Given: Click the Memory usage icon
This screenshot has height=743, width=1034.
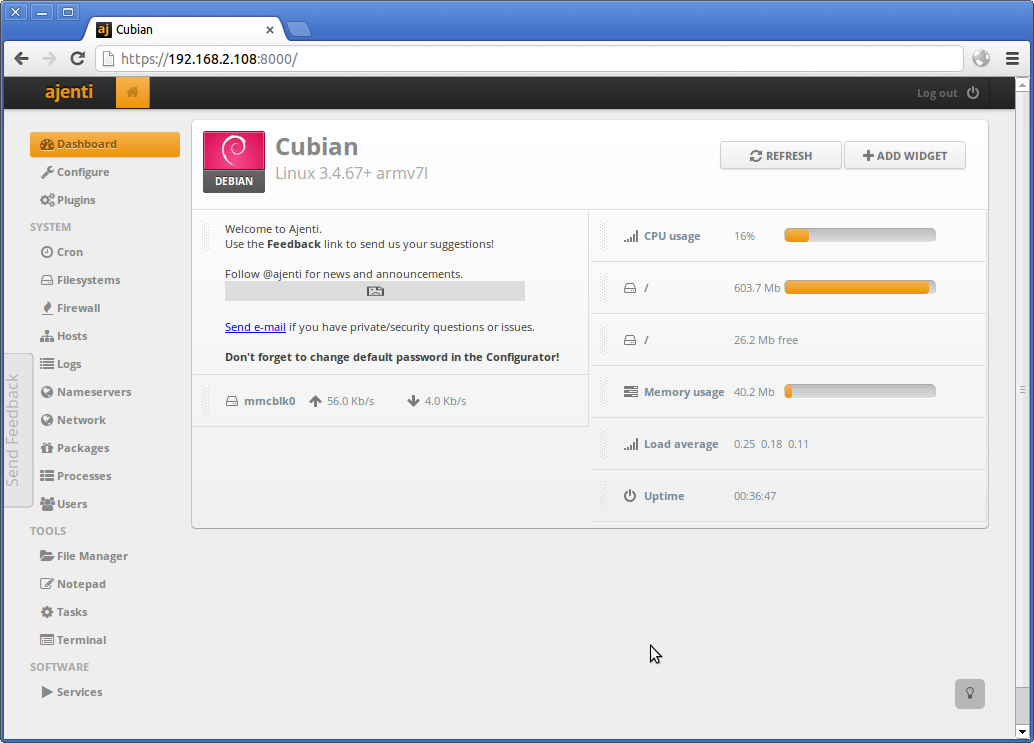Looking at the screenshot, I should 630,392.
